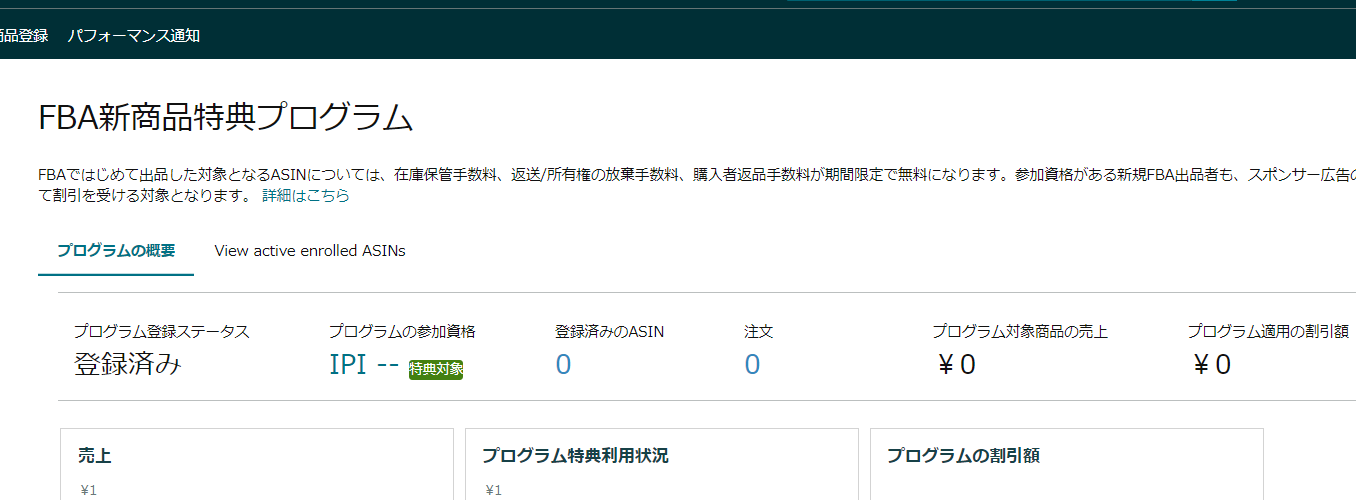Viewport: 1356px width, 500px height.
Task: Click the プログラムの割引額 card heading
Action: click(963, 456)
